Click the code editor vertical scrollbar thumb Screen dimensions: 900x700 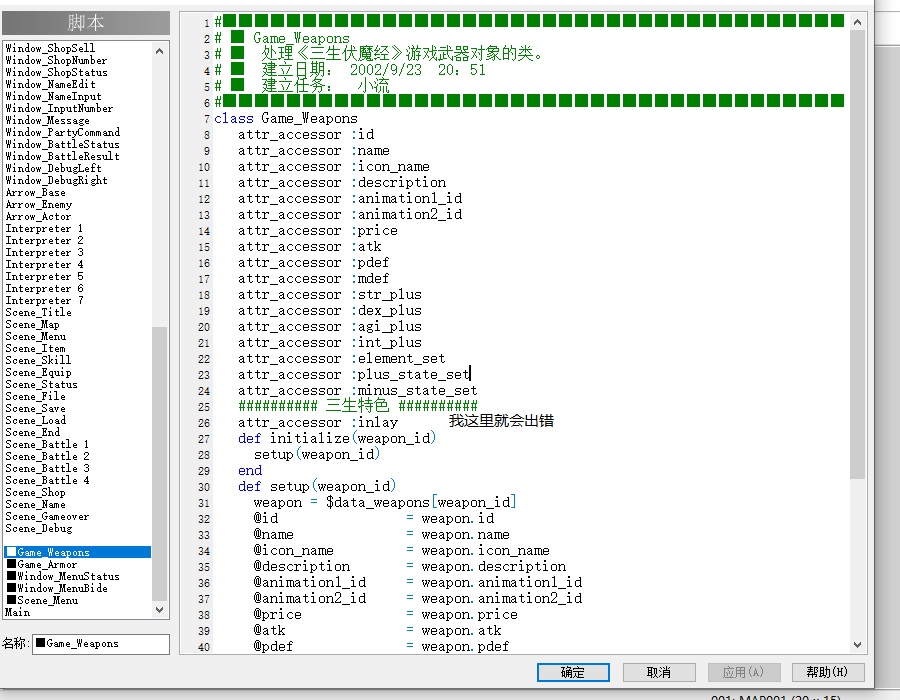click(x=858, y=254)
